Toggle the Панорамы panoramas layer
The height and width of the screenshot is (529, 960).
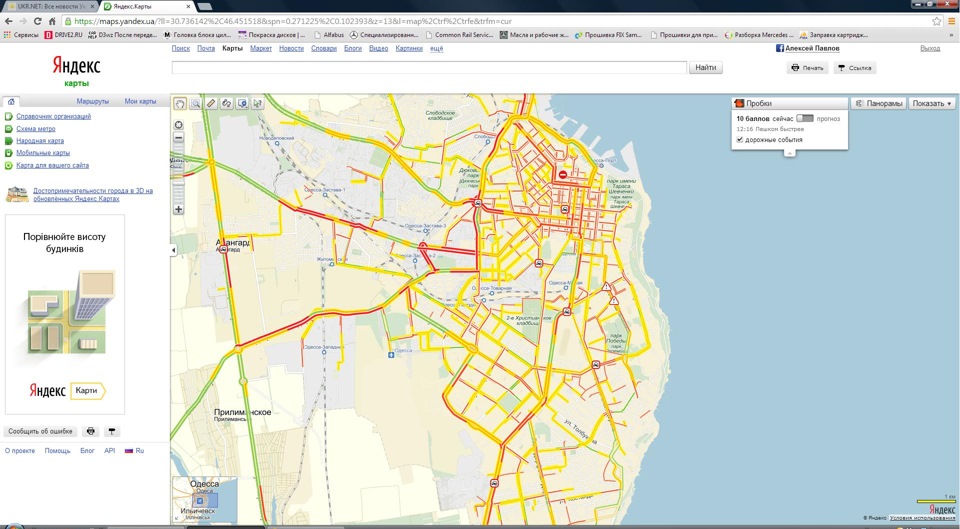pos(879,103)
